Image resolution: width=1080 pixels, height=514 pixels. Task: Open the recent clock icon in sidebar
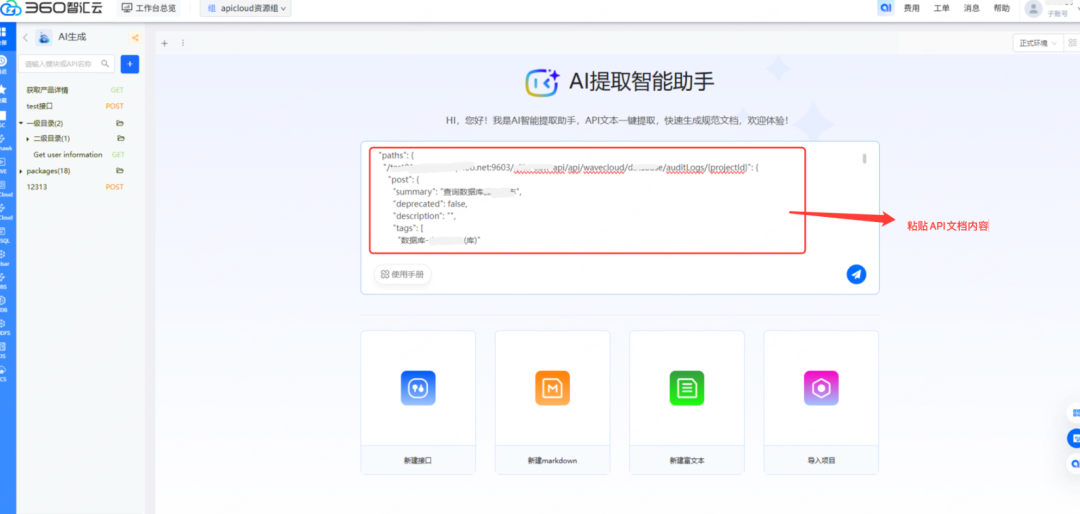pos(3,63)
